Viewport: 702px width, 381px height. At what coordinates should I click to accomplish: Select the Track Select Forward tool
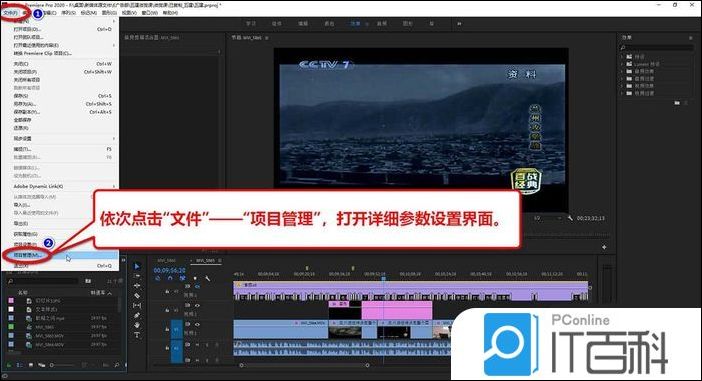pyautogui.click(x=137, y=276)
